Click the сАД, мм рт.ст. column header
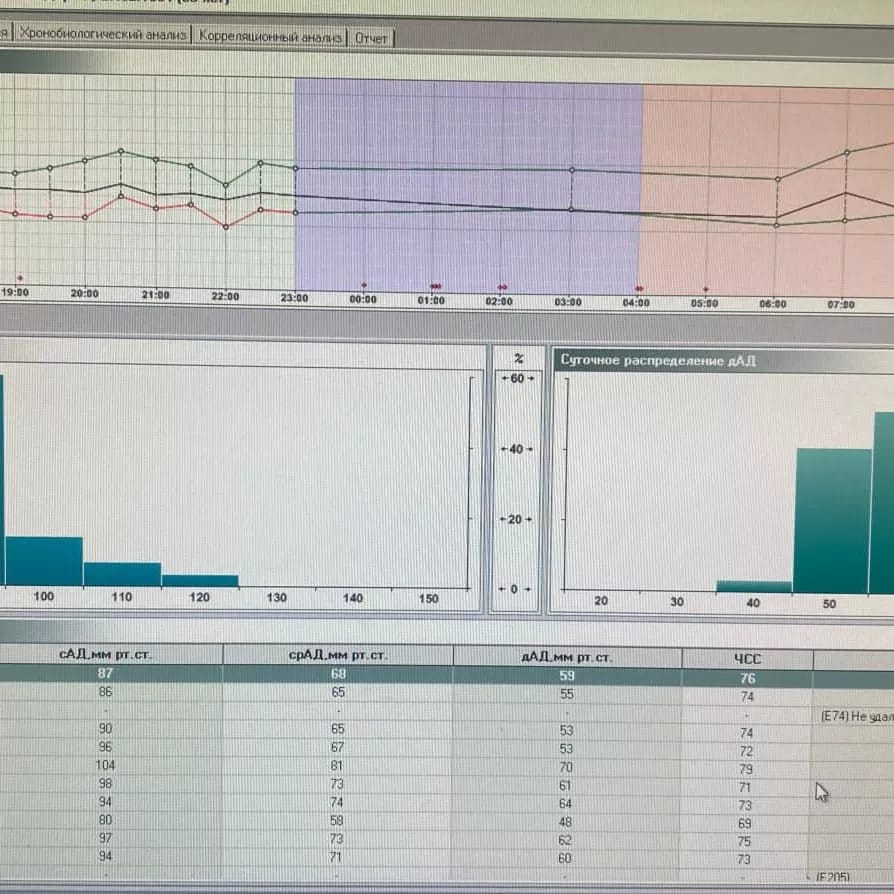 [106, 655]
